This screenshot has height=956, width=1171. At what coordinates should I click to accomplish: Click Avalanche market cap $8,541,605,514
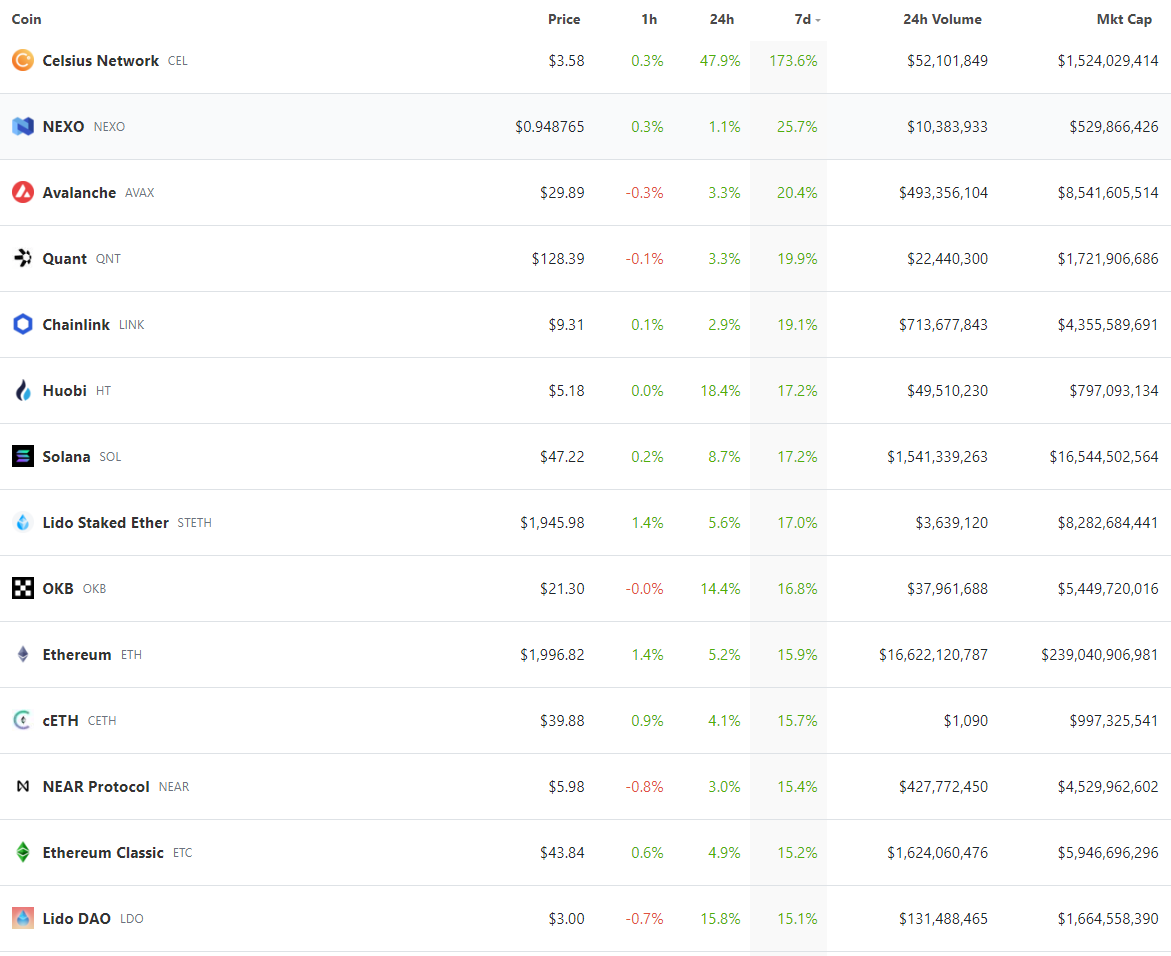(x=1108, y=193)
